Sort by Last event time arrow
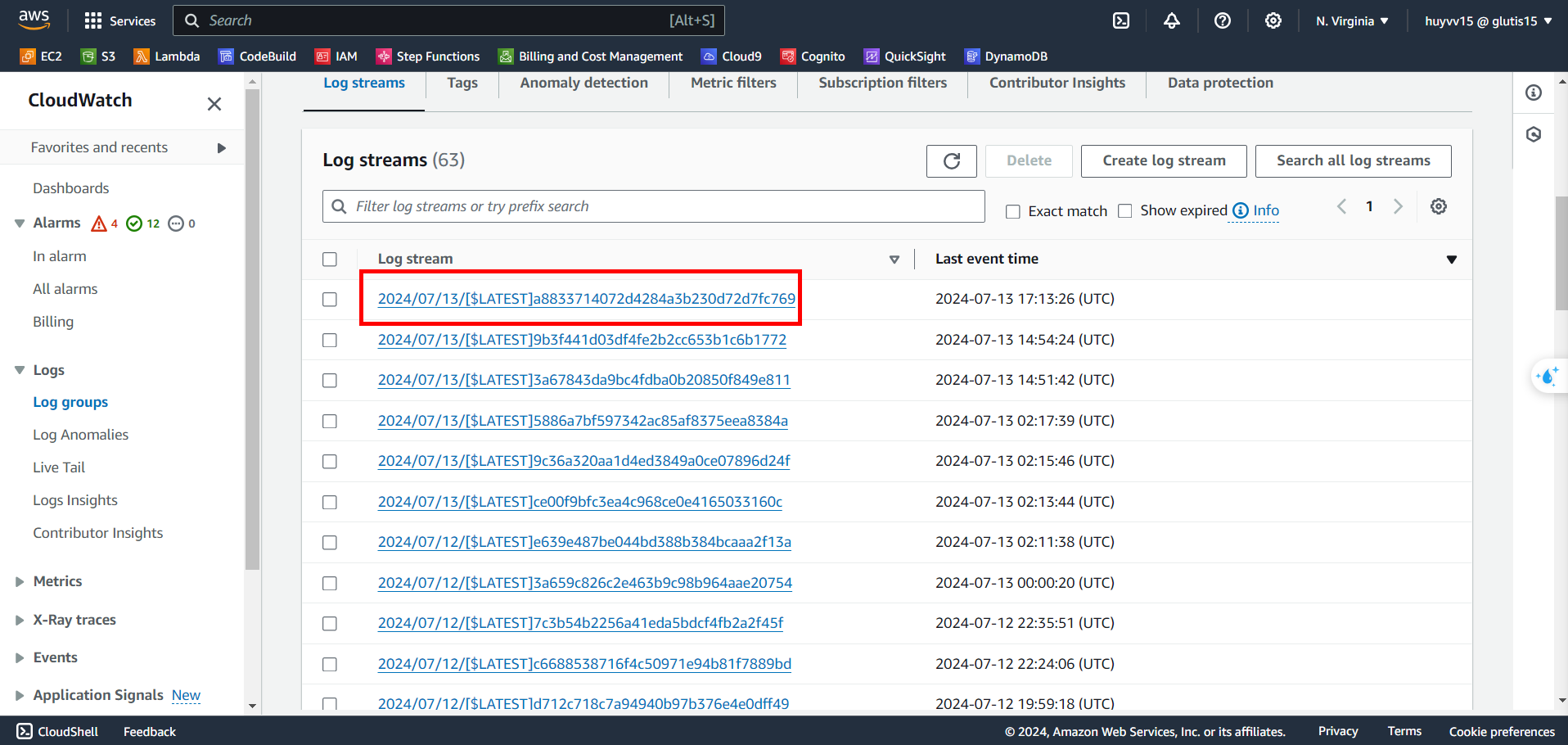Screen dimensions: 1568x745 click(x=1452, y=260)
